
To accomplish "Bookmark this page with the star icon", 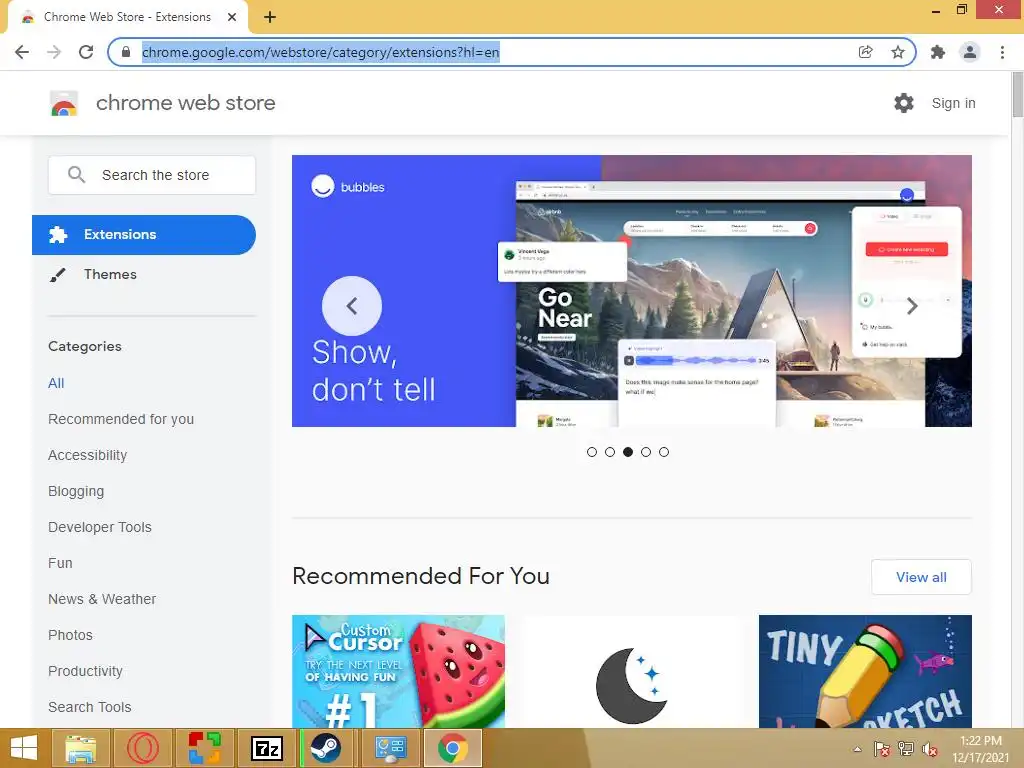I will 898,52.
